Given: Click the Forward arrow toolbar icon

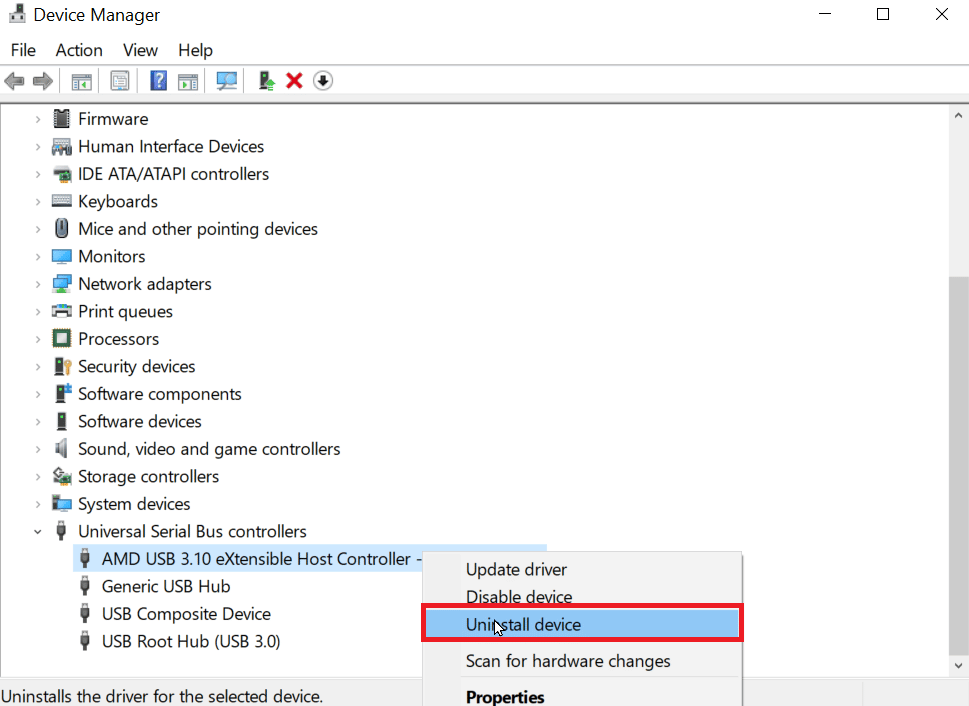Looking at the screenshot, I should 43,81.
